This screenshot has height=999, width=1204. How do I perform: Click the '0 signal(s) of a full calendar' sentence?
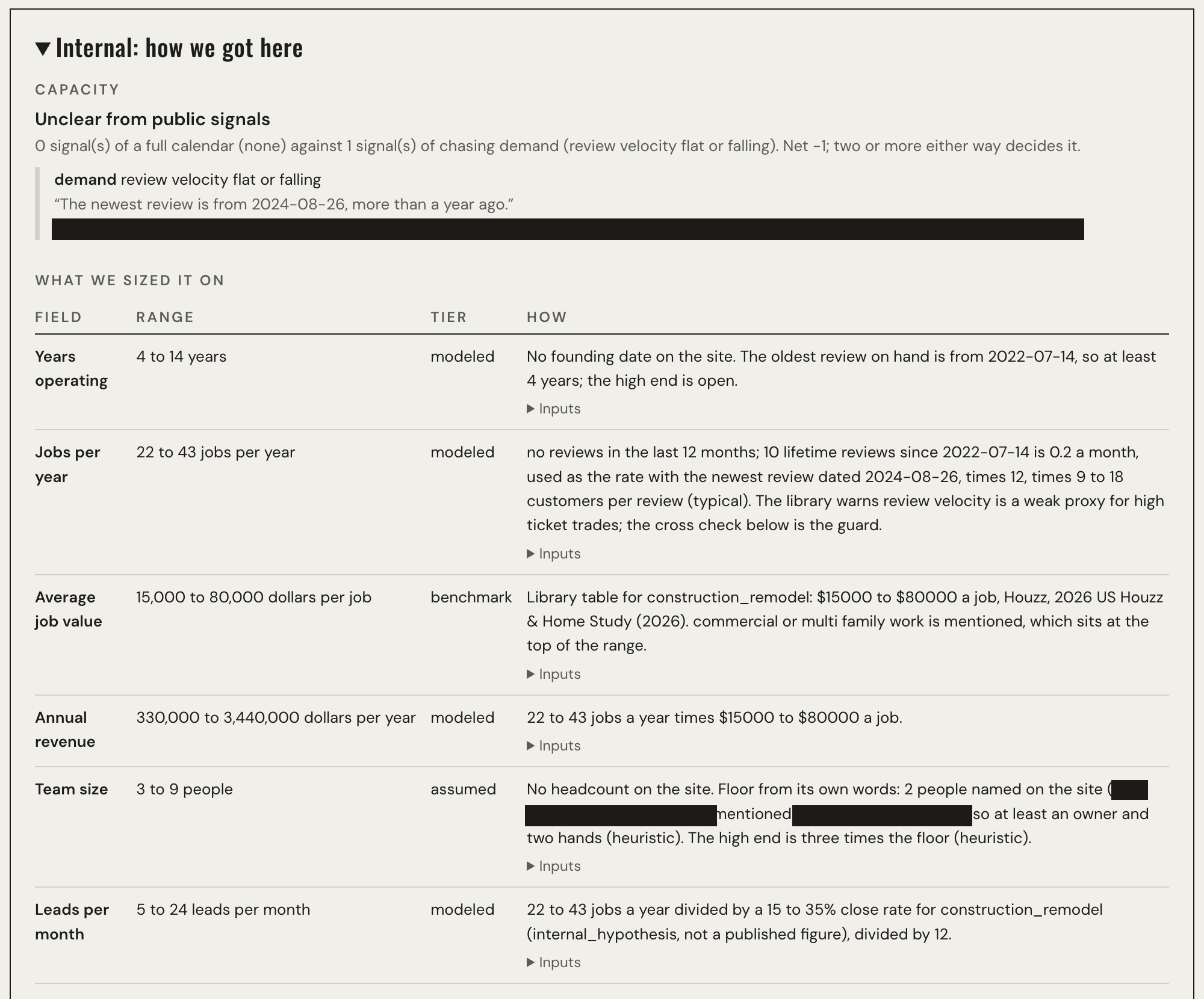click(557, 146)
